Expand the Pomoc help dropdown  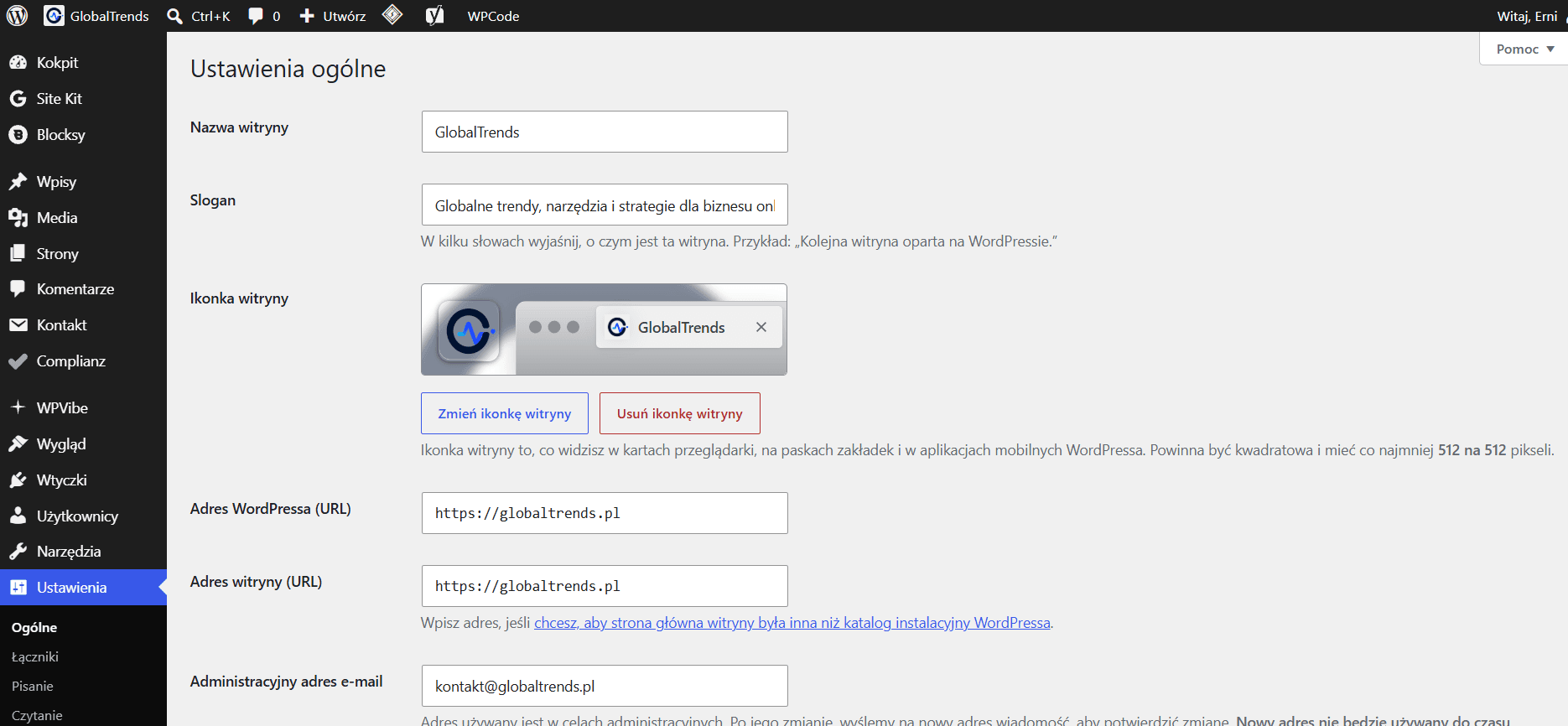tap(1524, 49)
